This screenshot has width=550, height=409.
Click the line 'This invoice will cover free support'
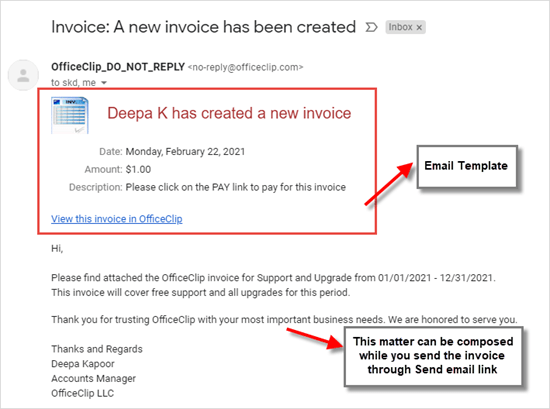pos(201,293)
